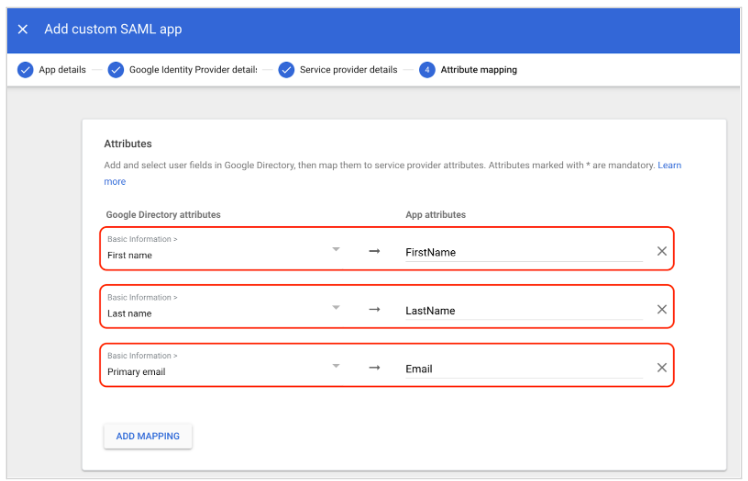Click the LastName app attribute field

pyautogui.click(x=522, y=311)
